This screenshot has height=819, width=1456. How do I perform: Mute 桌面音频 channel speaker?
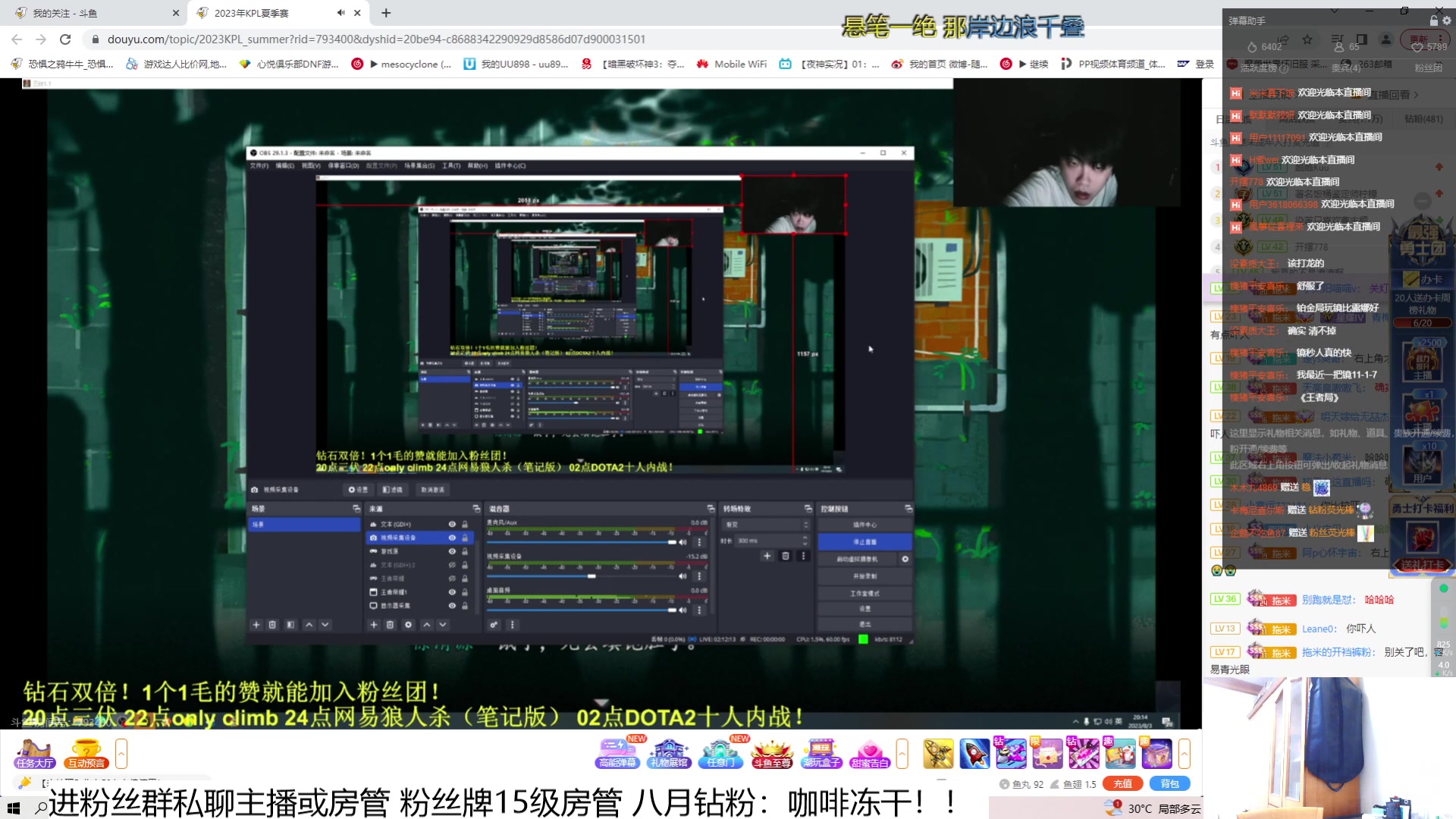683,610
